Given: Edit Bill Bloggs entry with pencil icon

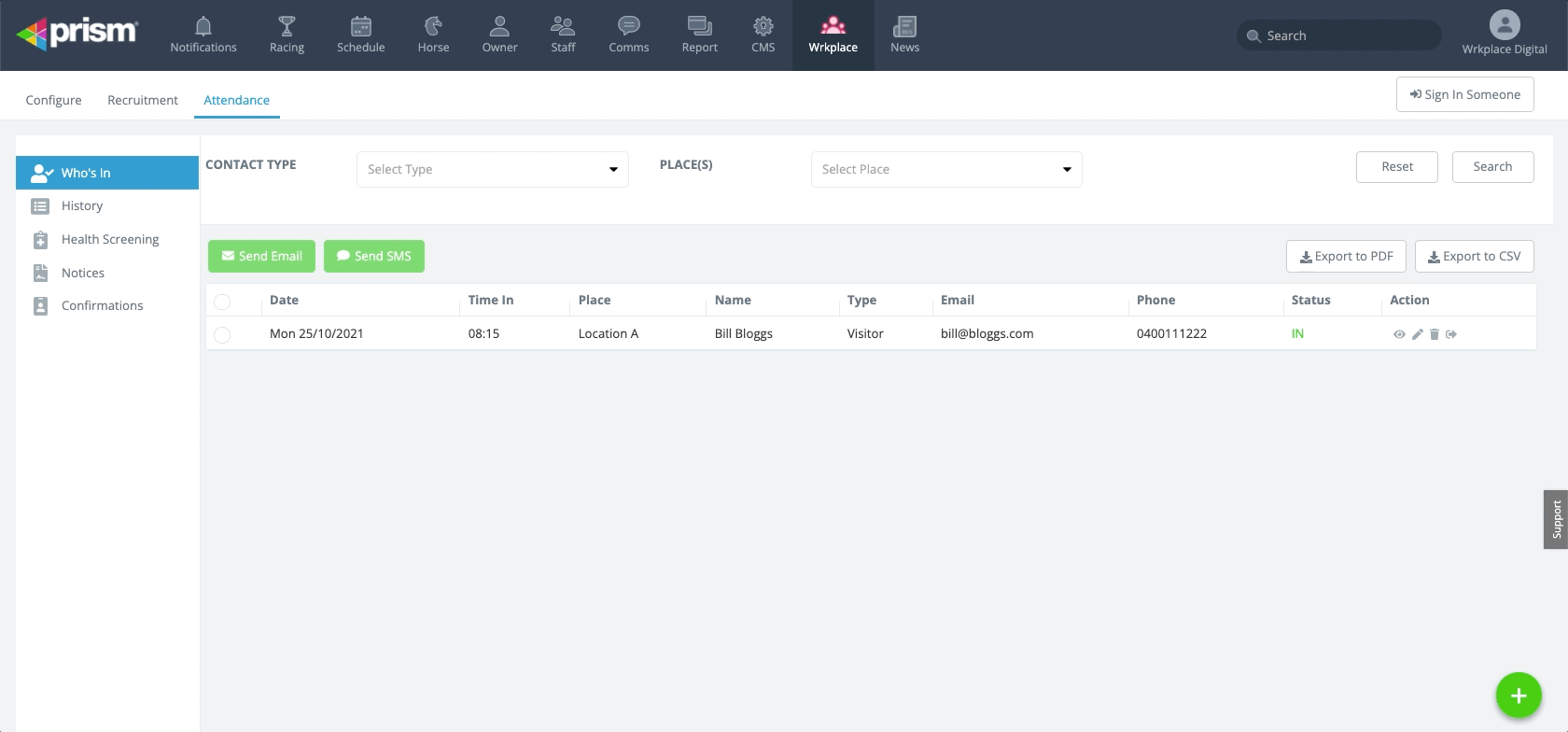Looking at the screenshot, I should tap(1417, 334).
